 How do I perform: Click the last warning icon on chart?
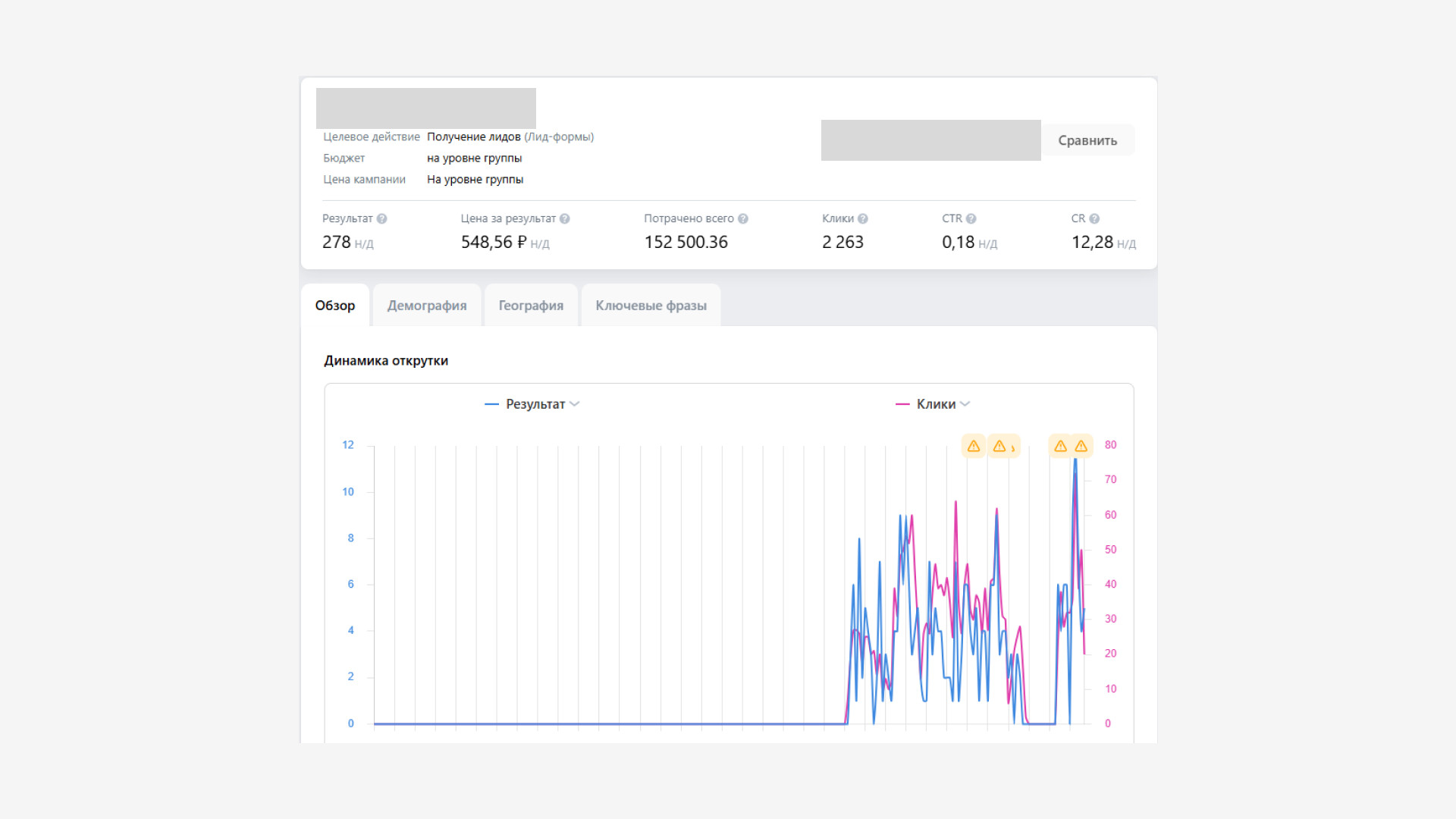point(1081,446)
